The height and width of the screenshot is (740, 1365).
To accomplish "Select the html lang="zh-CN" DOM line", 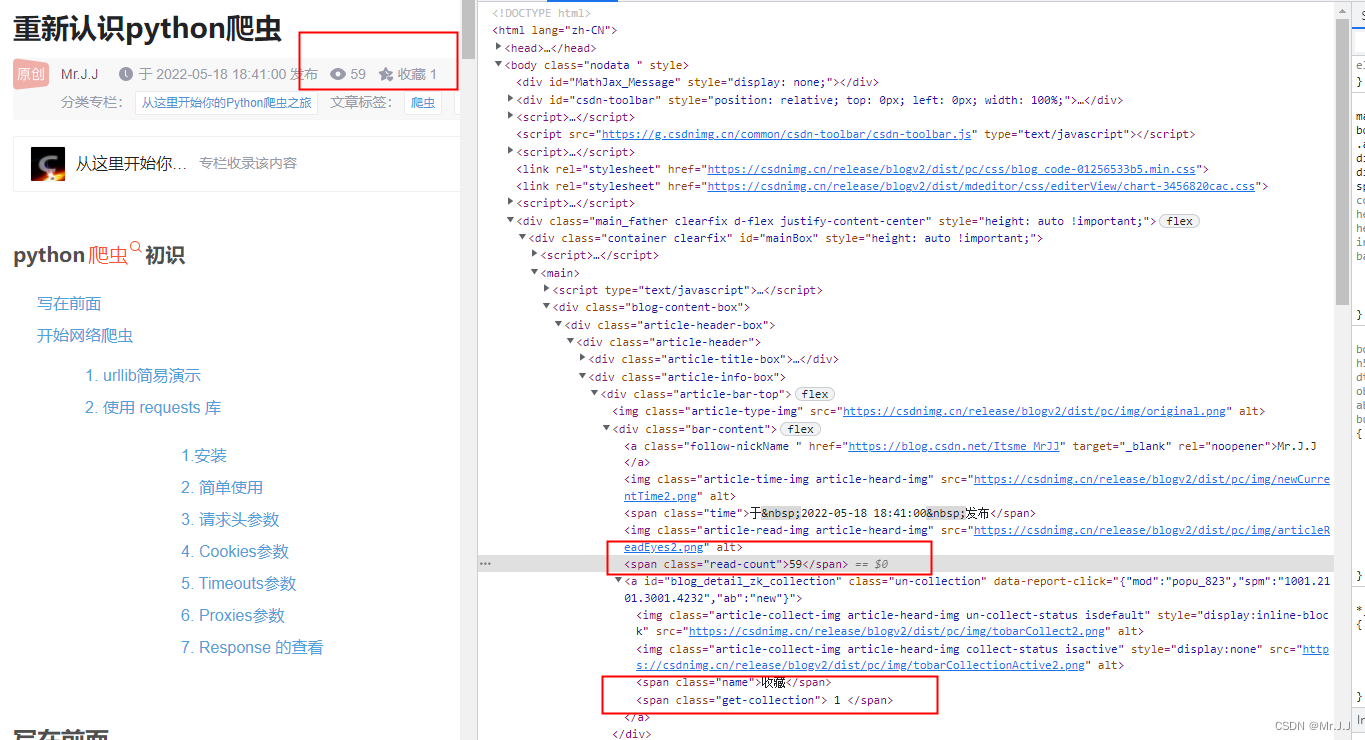I will [x=555, y=30].
